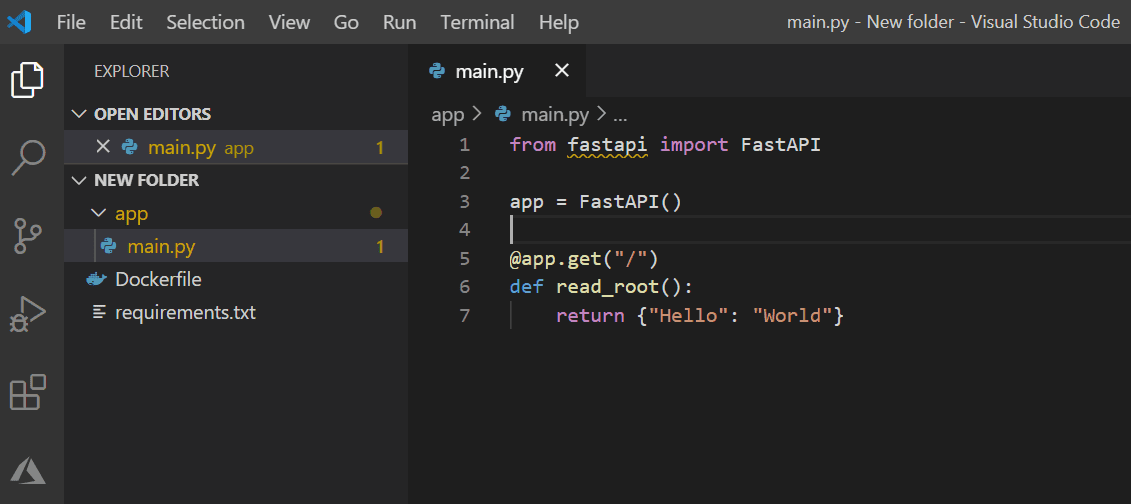1131x504 pixels.
Task: Collapse the app folder
Action: pyautogui.click(x=99, y=213)
